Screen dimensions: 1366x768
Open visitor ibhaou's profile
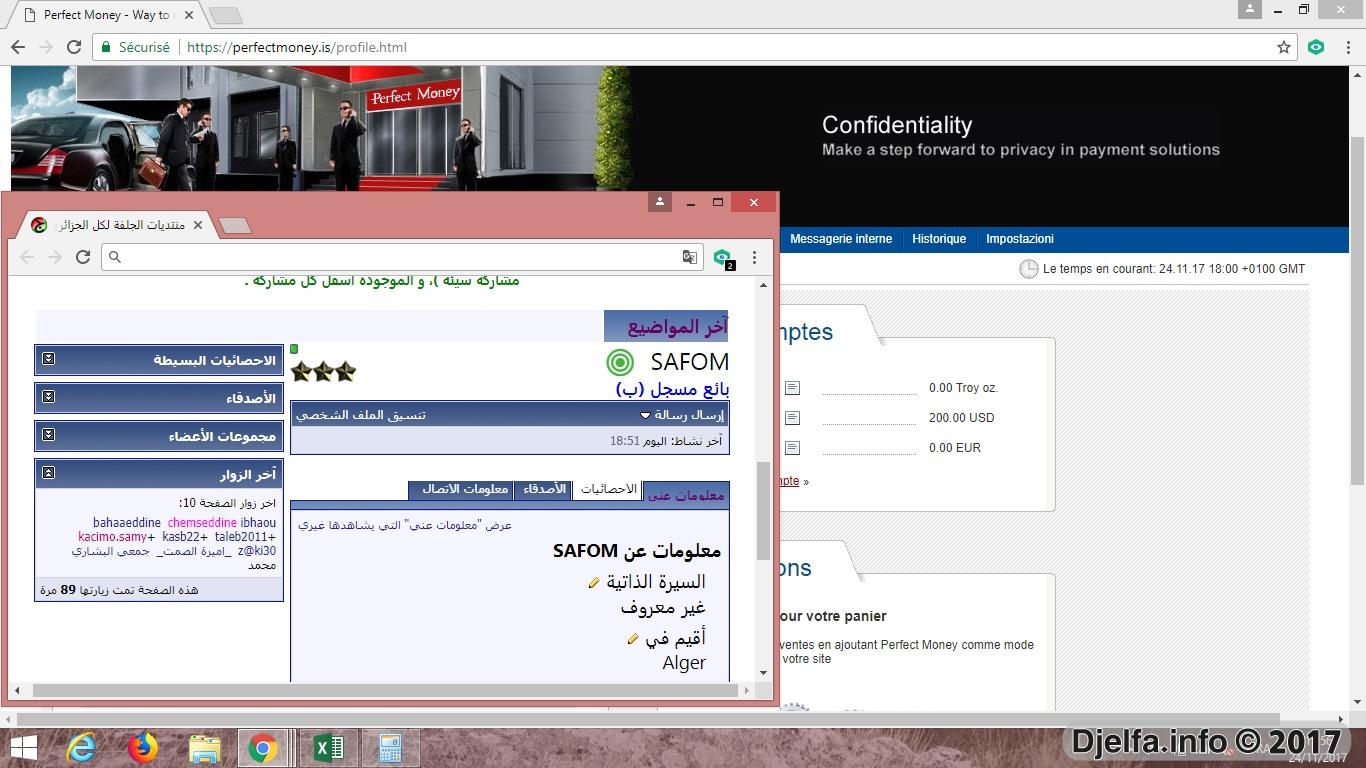click(258, 523)
